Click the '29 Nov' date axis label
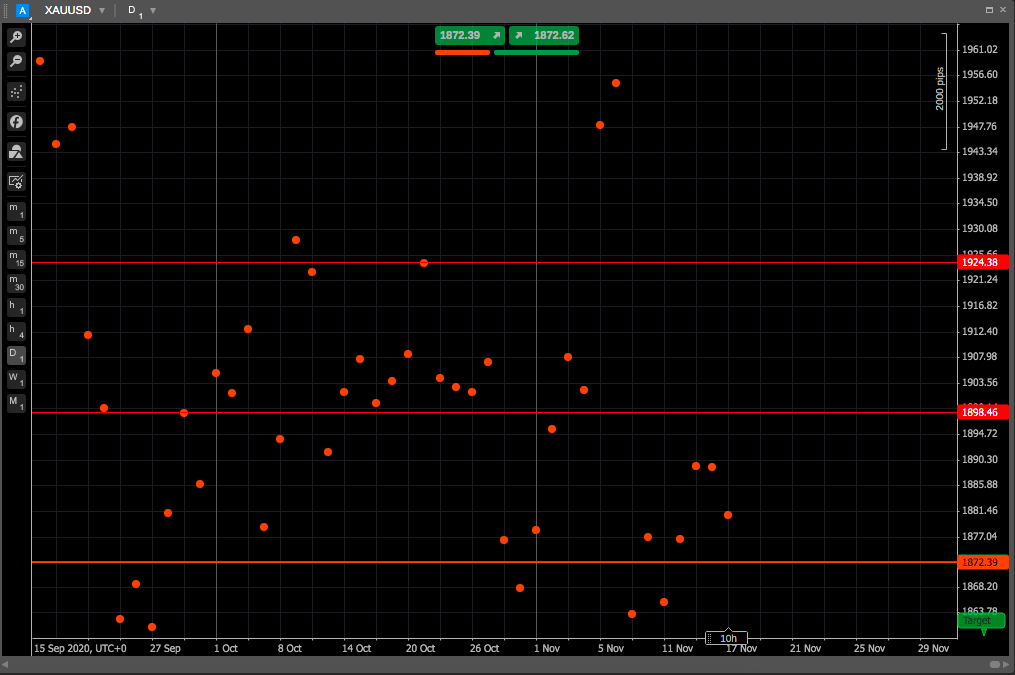This screenshot has width=1015, height=675. (x=933, y=648)
